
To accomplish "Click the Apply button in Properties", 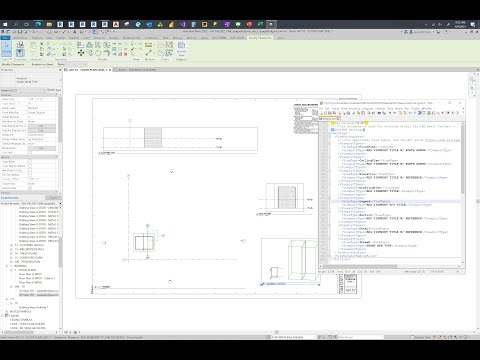I will (53, 198).
